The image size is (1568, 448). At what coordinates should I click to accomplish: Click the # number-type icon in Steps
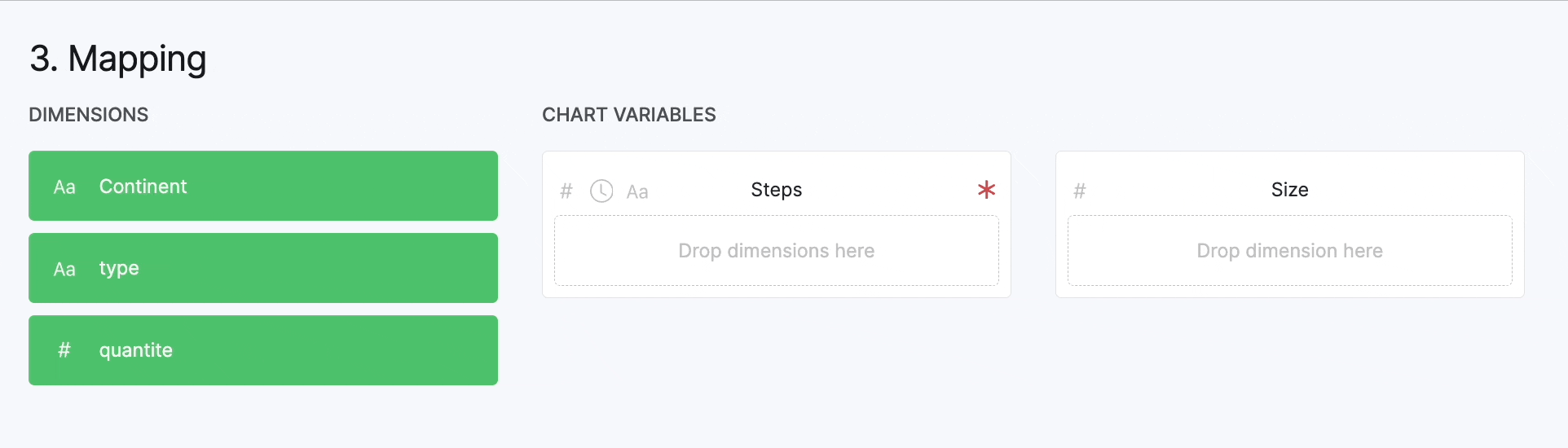[566, 191]
